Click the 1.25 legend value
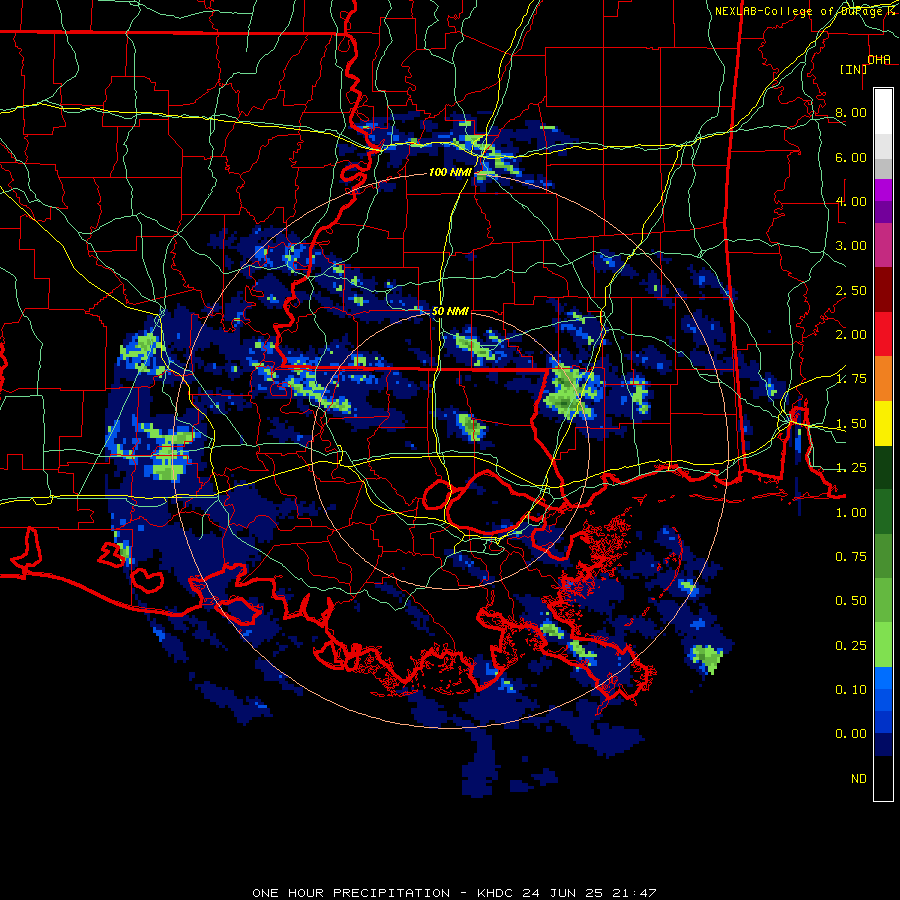900x900 pixels. tap(851, 468)
